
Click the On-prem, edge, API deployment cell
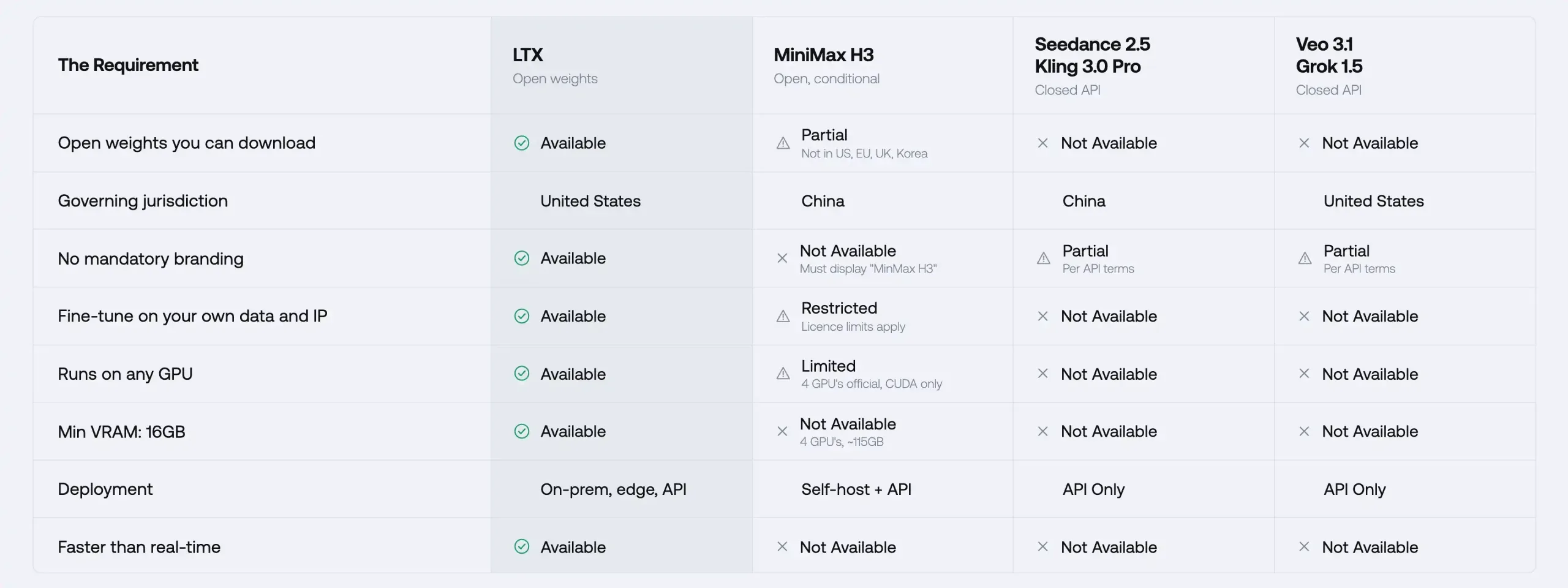pyautogui.click(x=613, y=489)
